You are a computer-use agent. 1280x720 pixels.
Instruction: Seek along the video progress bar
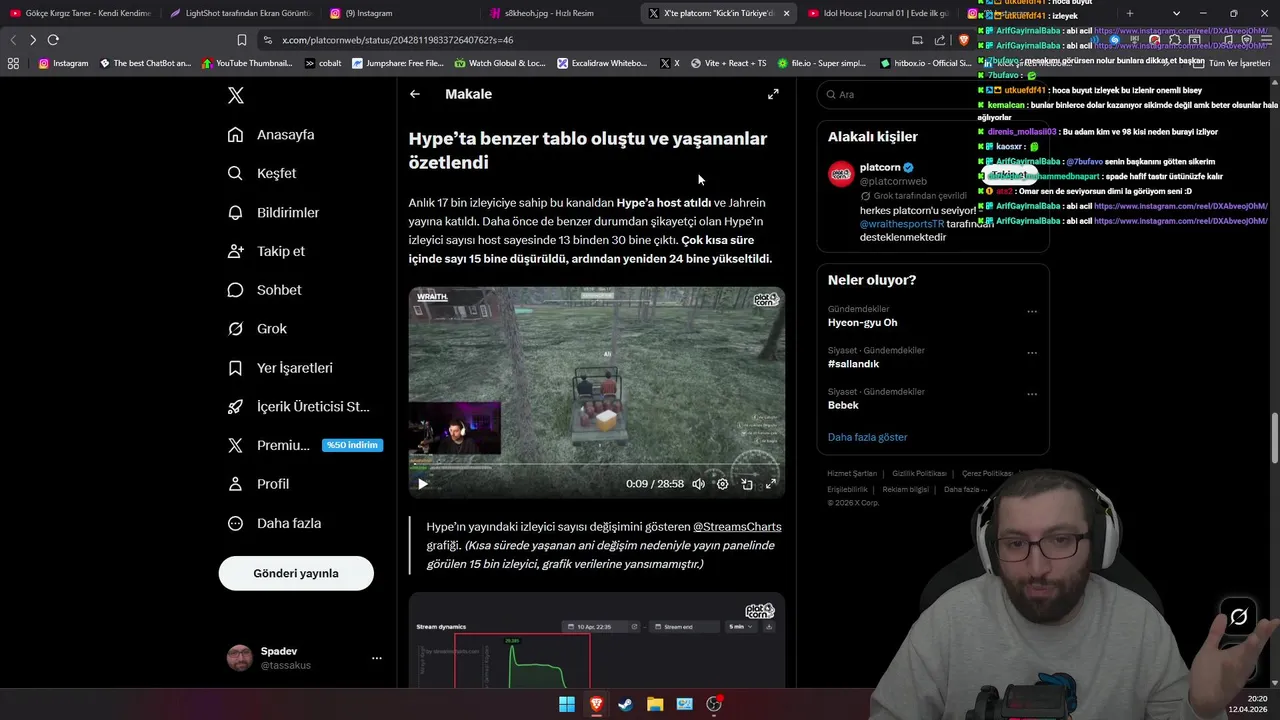596,466
